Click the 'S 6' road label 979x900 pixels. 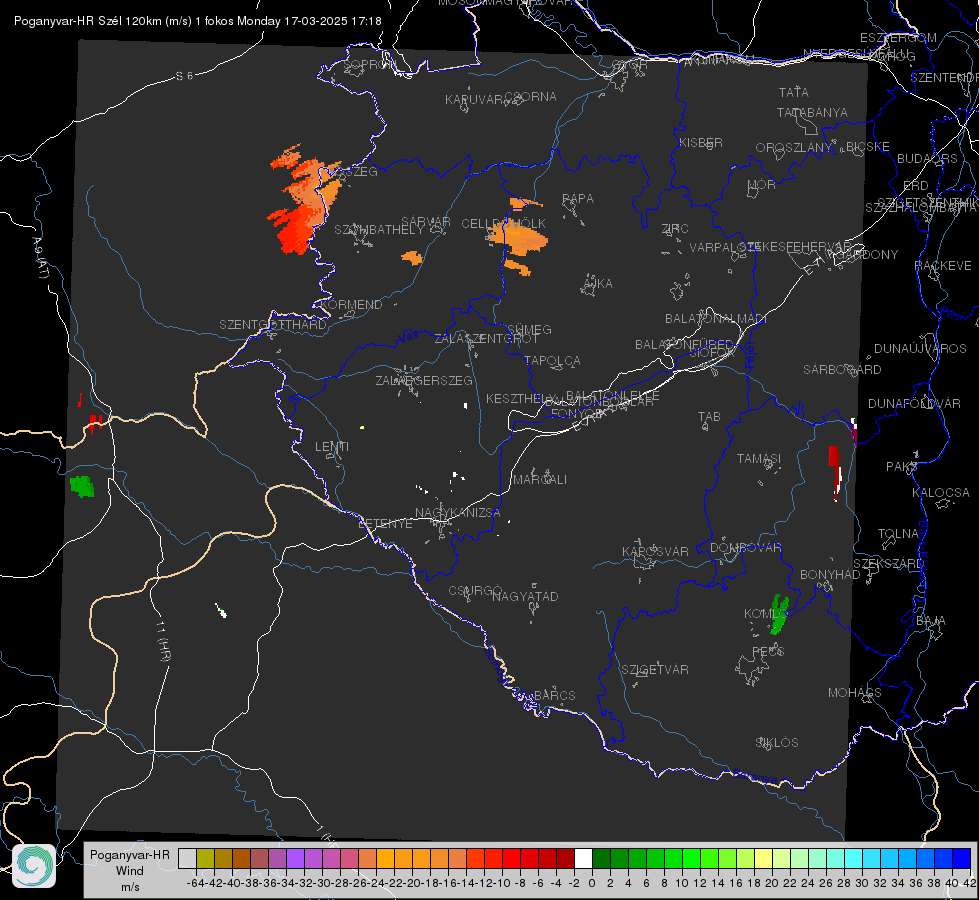click(185, 76)
